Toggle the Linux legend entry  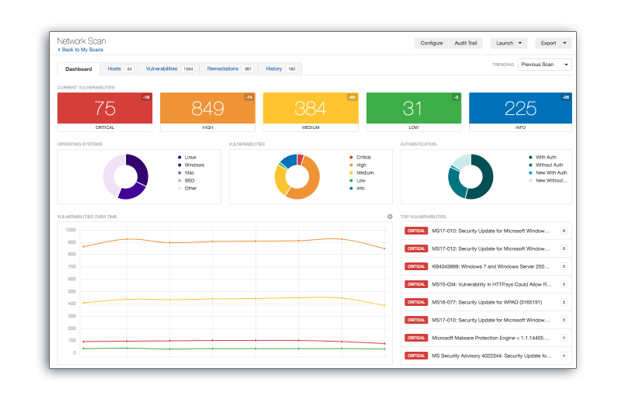click(190, 157)
